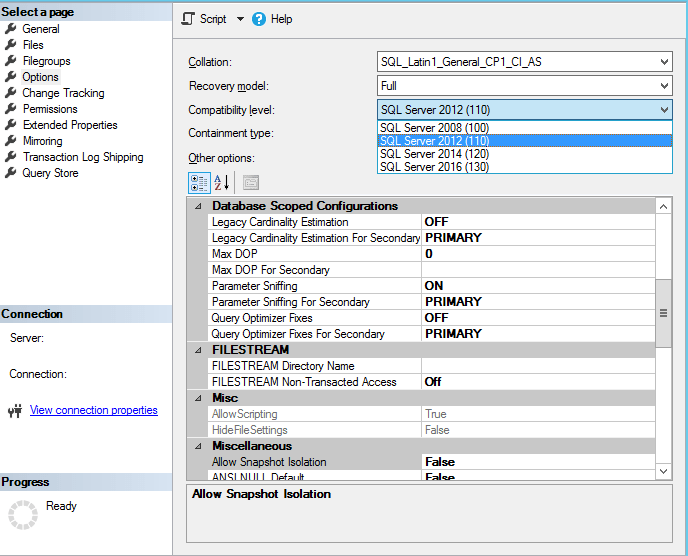Open the Script dropdown arrow
The width and height of the screenshot is (688, 556).
(240, 19)
